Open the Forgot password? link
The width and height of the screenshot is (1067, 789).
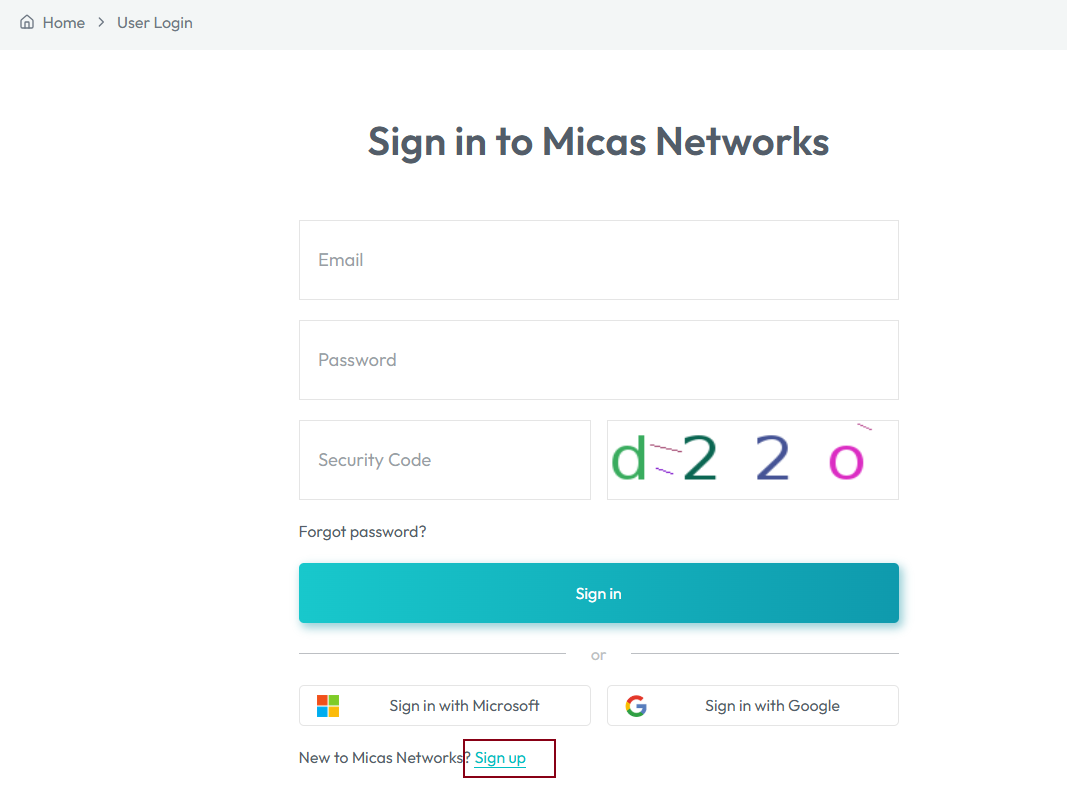pos(362,532)
